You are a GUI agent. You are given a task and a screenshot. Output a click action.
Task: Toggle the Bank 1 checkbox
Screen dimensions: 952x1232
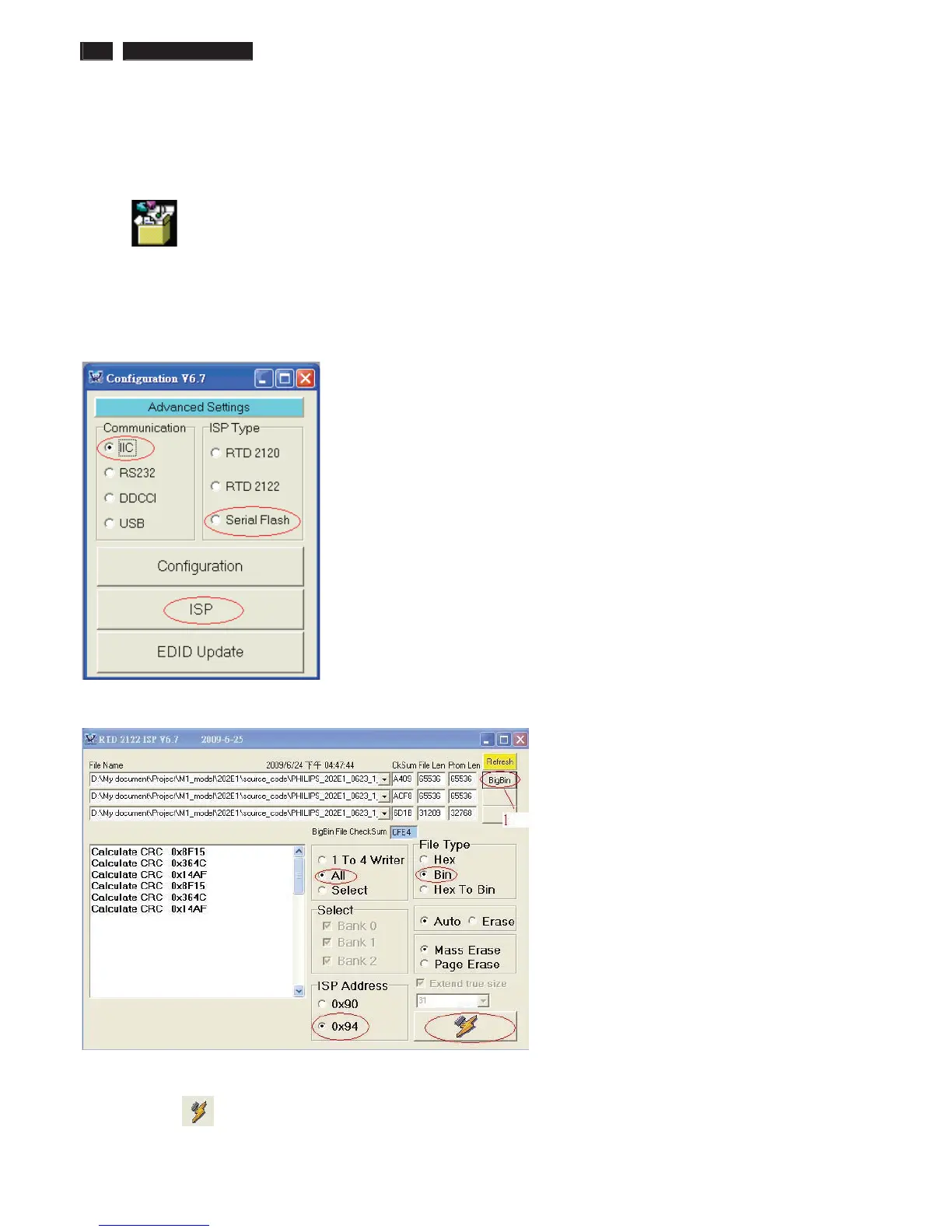pyautogui.click(x=349, y=943)
